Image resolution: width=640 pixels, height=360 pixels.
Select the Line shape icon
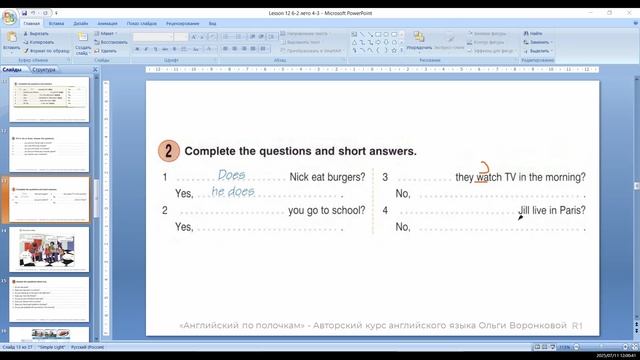pyautogui.click(x=362, y=34)
